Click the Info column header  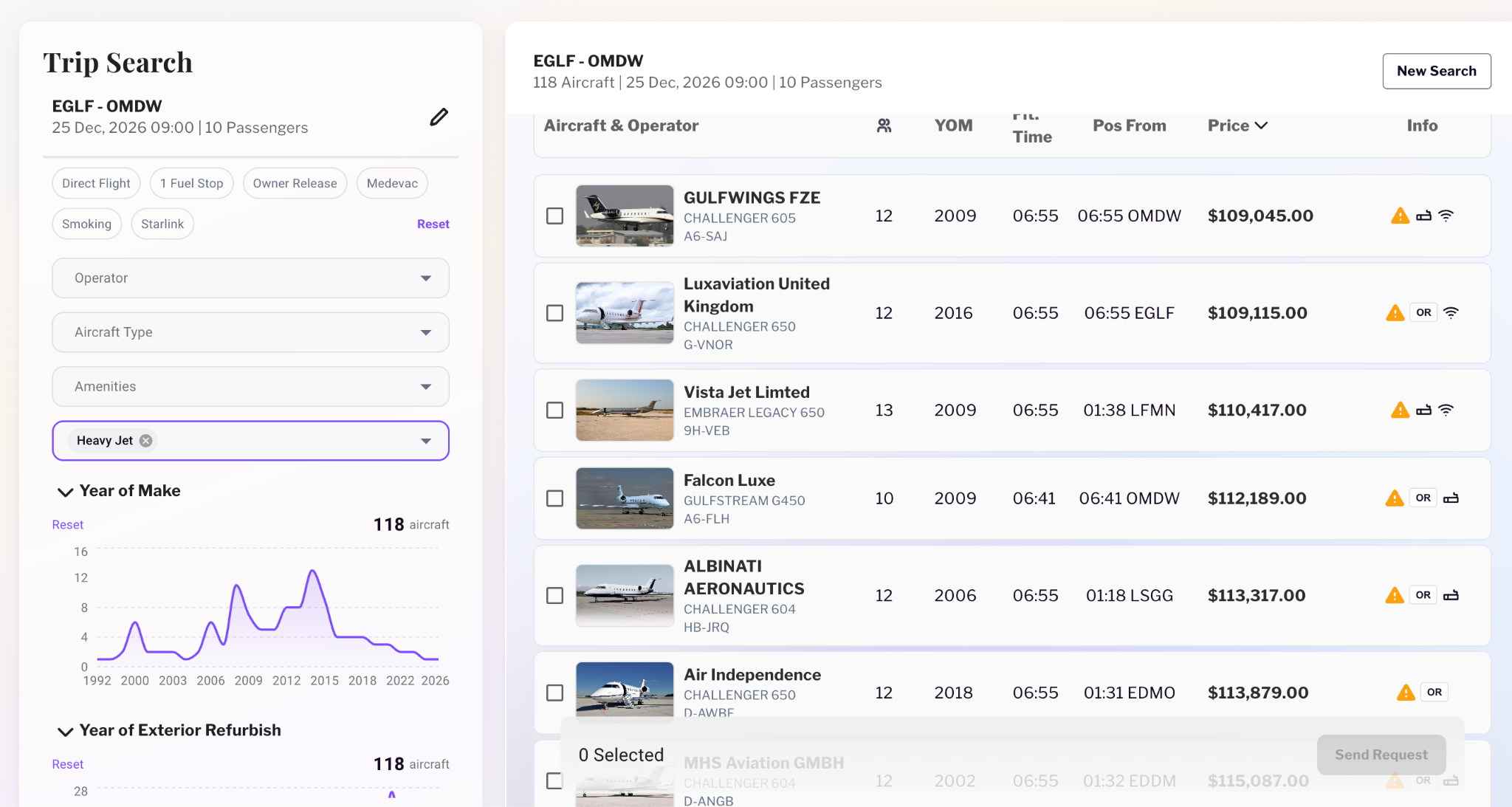pyautogui.click(x=1422, y=126)
